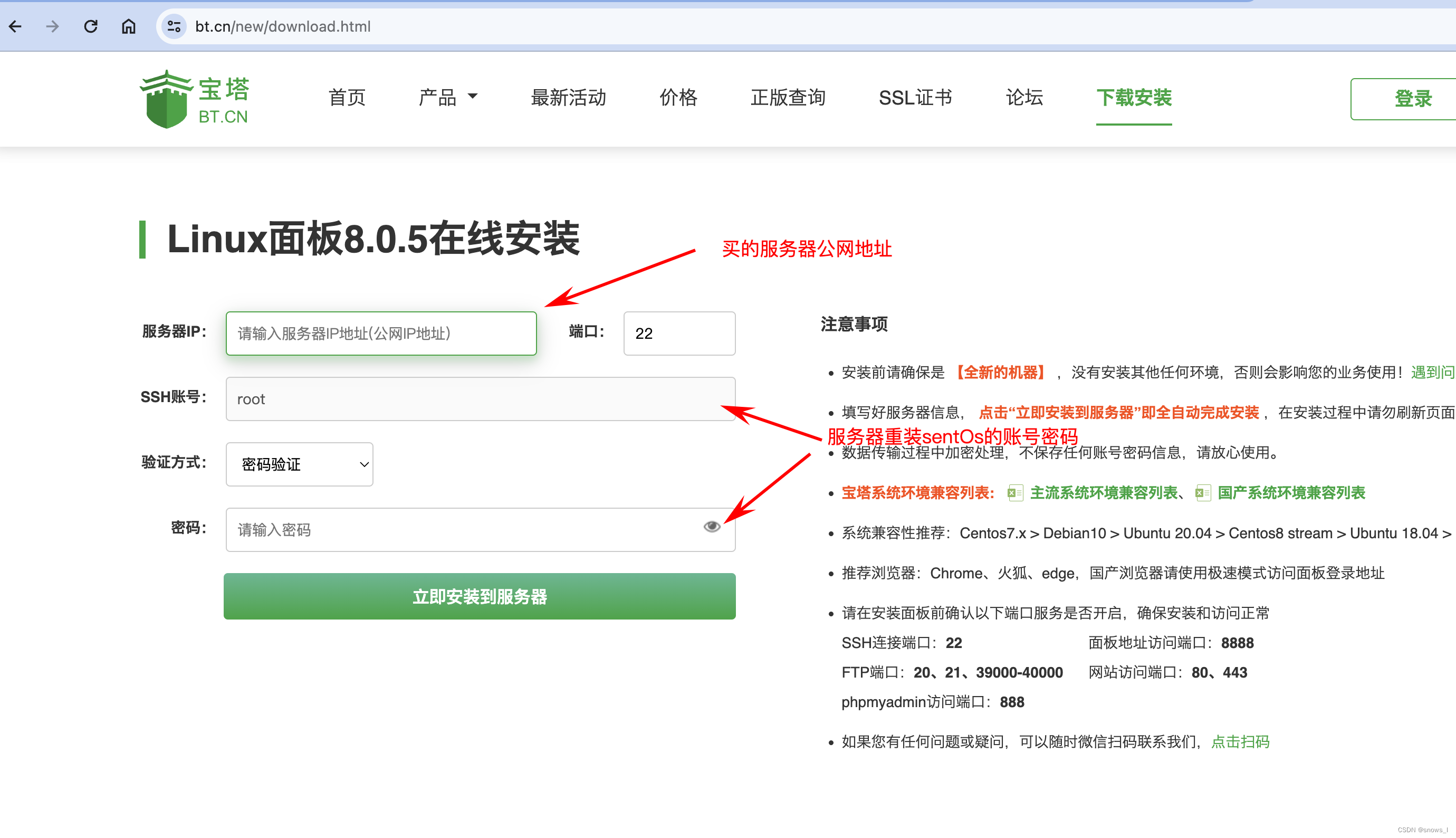Viewport: 1456px width, 838px height.
Task: Click the 注意事项 heading
Action: [854, 324]
